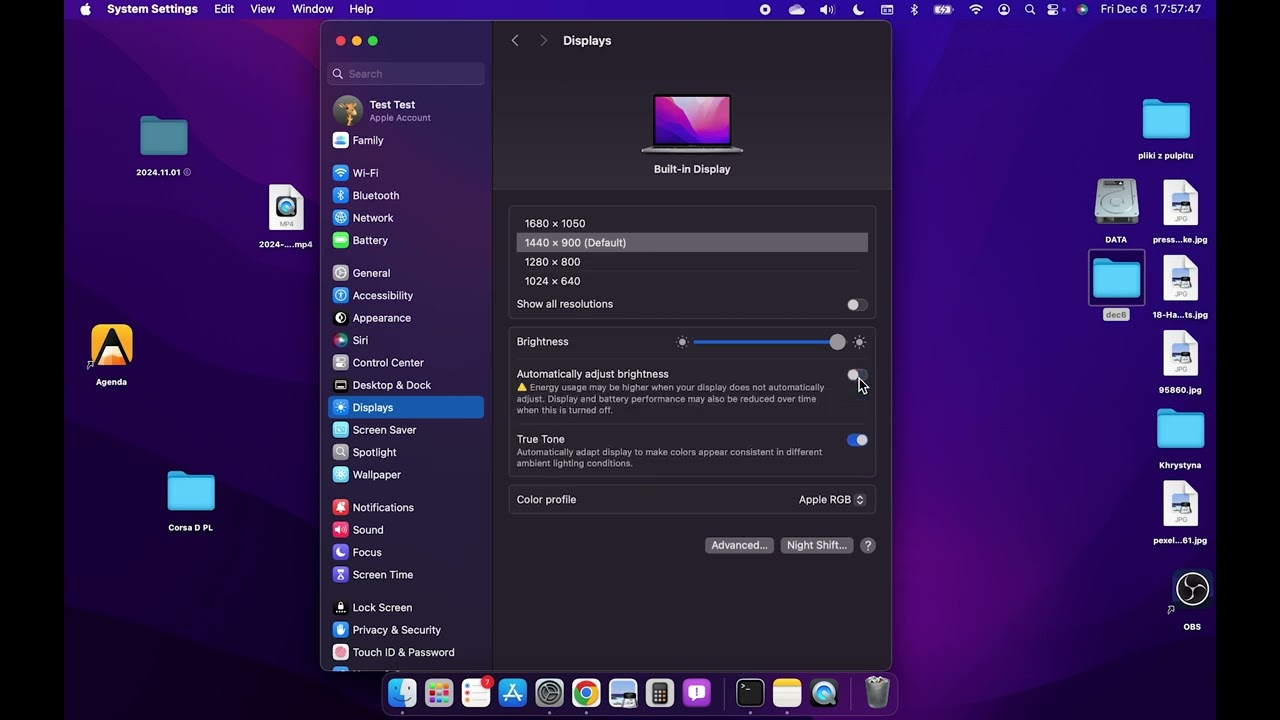Open Family settings in sidebar
Viewport: 1280px width, 720px height.
[406, 141]
